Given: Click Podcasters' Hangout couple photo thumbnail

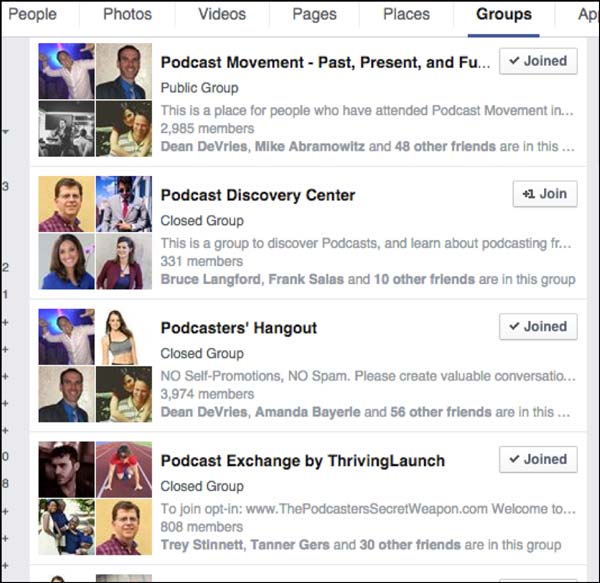Looking at the screenshot, I should point(124,394).
